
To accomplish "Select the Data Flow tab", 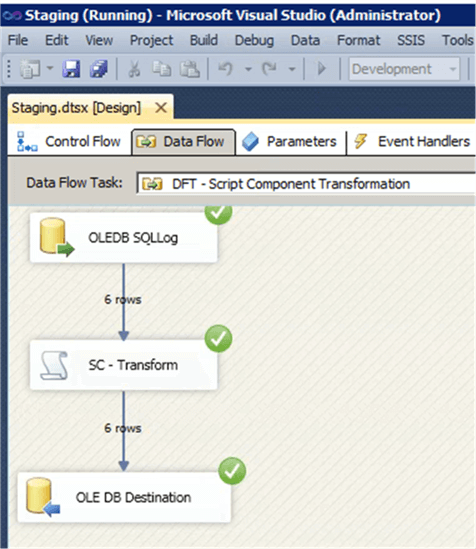I will (x=183, y=142).
